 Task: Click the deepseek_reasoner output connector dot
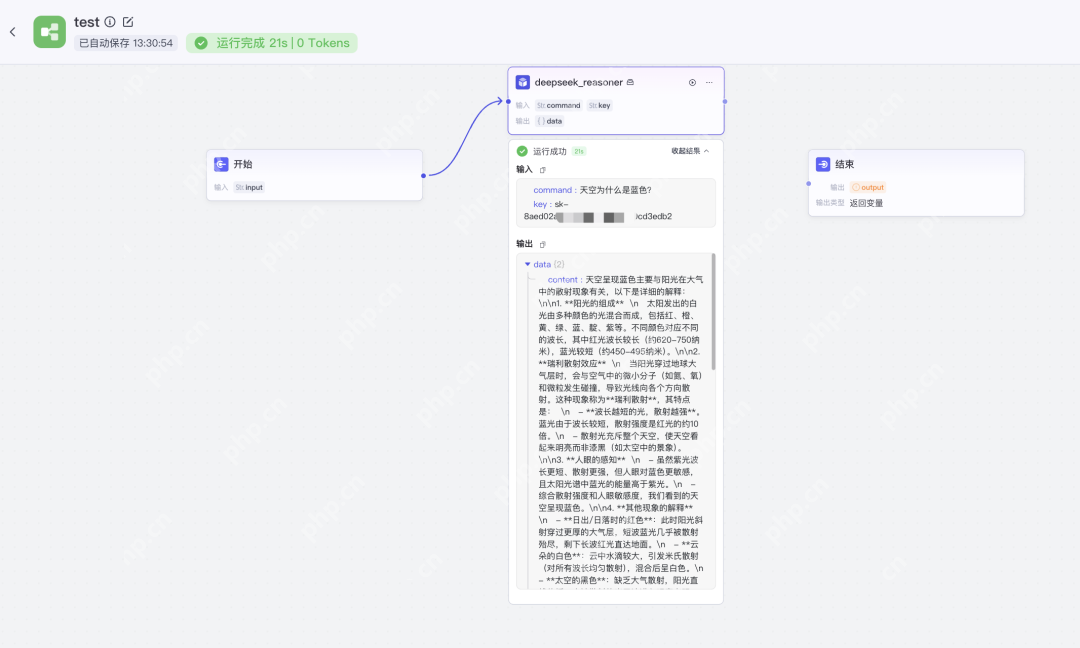[x=725, y=102]
